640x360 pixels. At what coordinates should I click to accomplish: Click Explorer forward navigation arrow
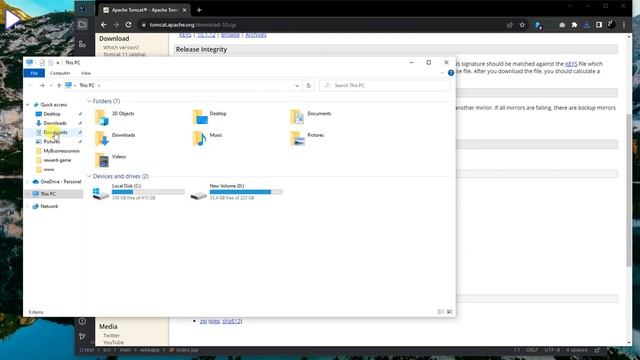coord(42,85)
